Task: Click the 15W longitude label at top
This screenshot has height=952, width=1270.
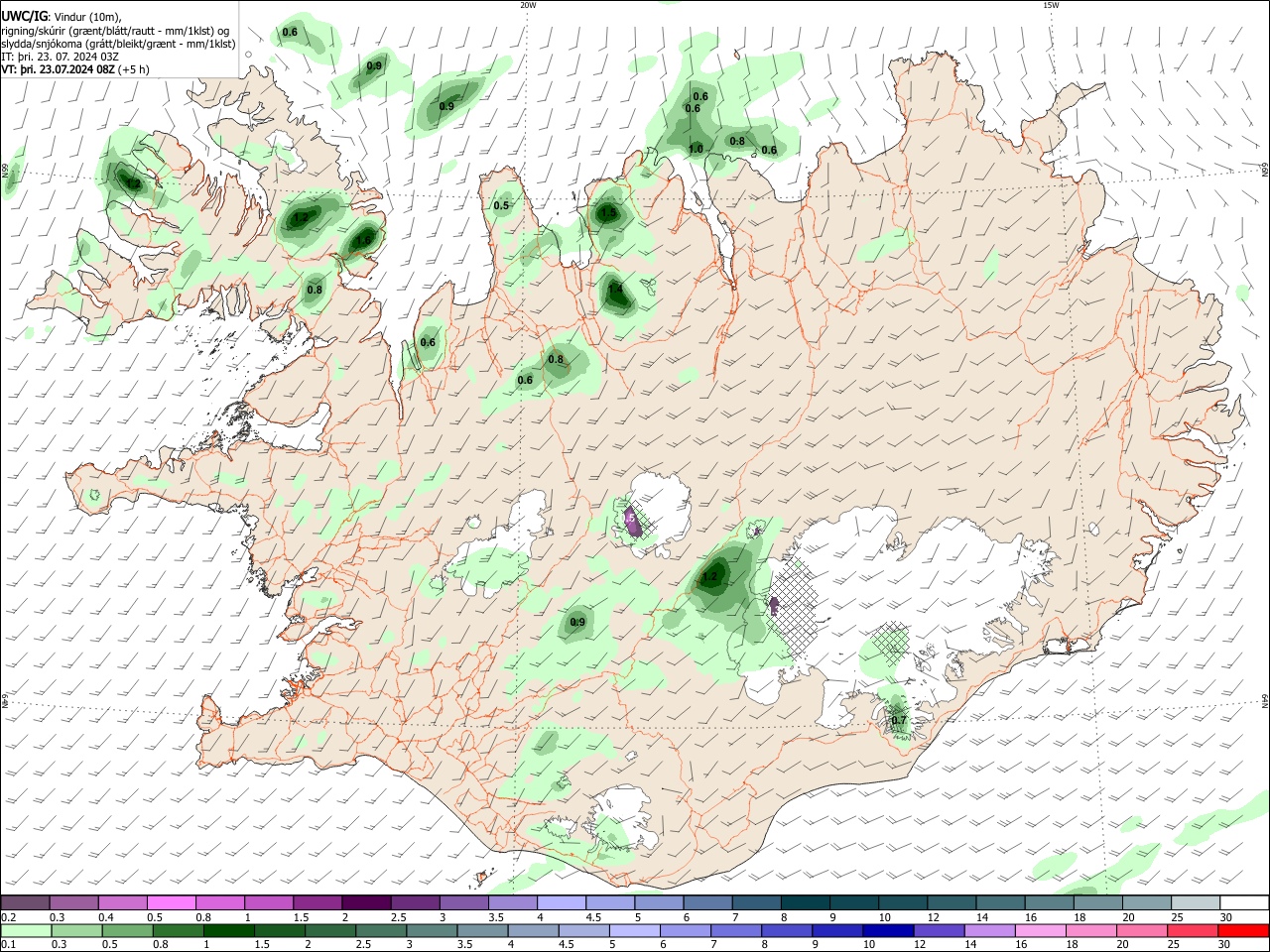Action: [x=1051, y=5]
